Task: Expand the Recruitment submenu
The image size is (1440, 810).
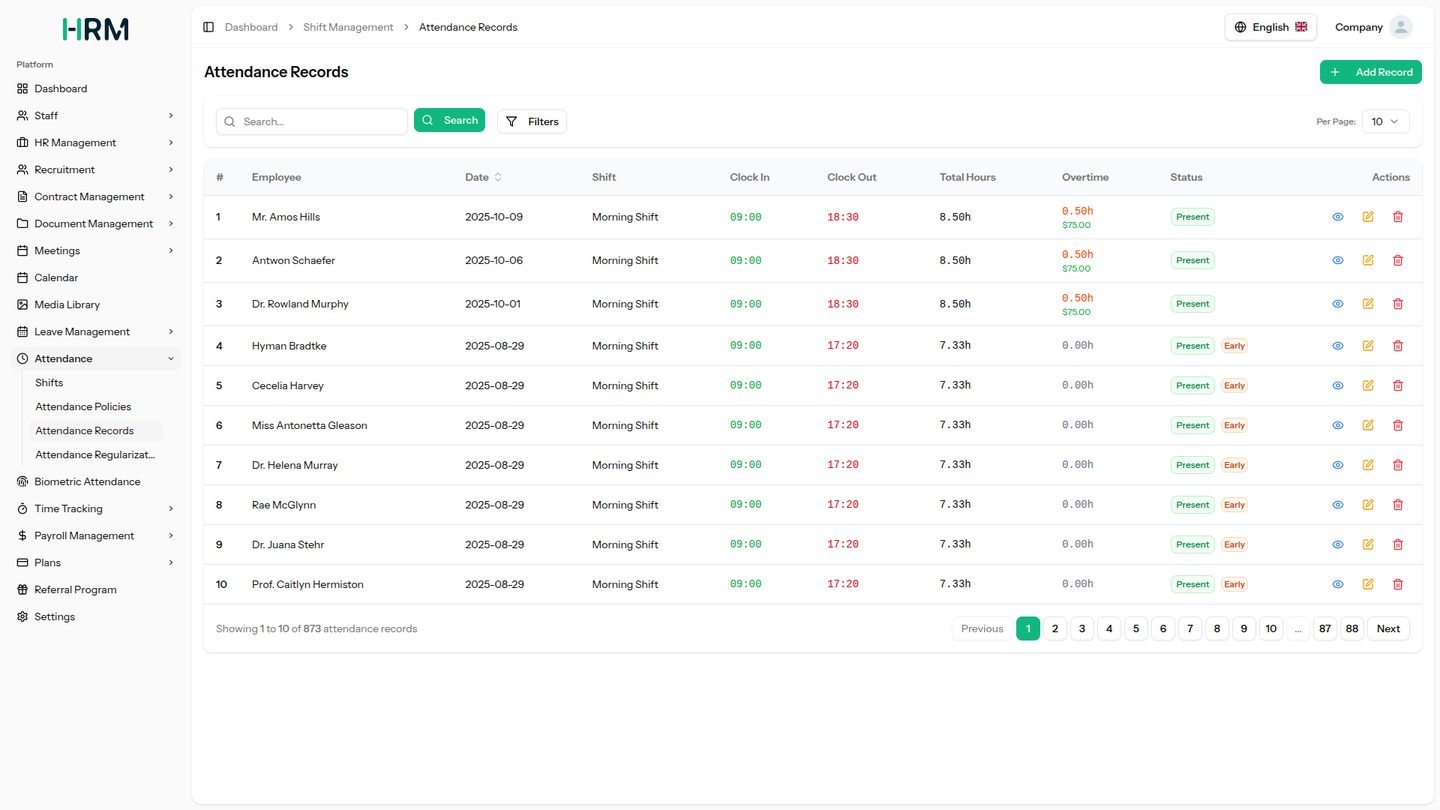Action: click(x=96, y=170)
